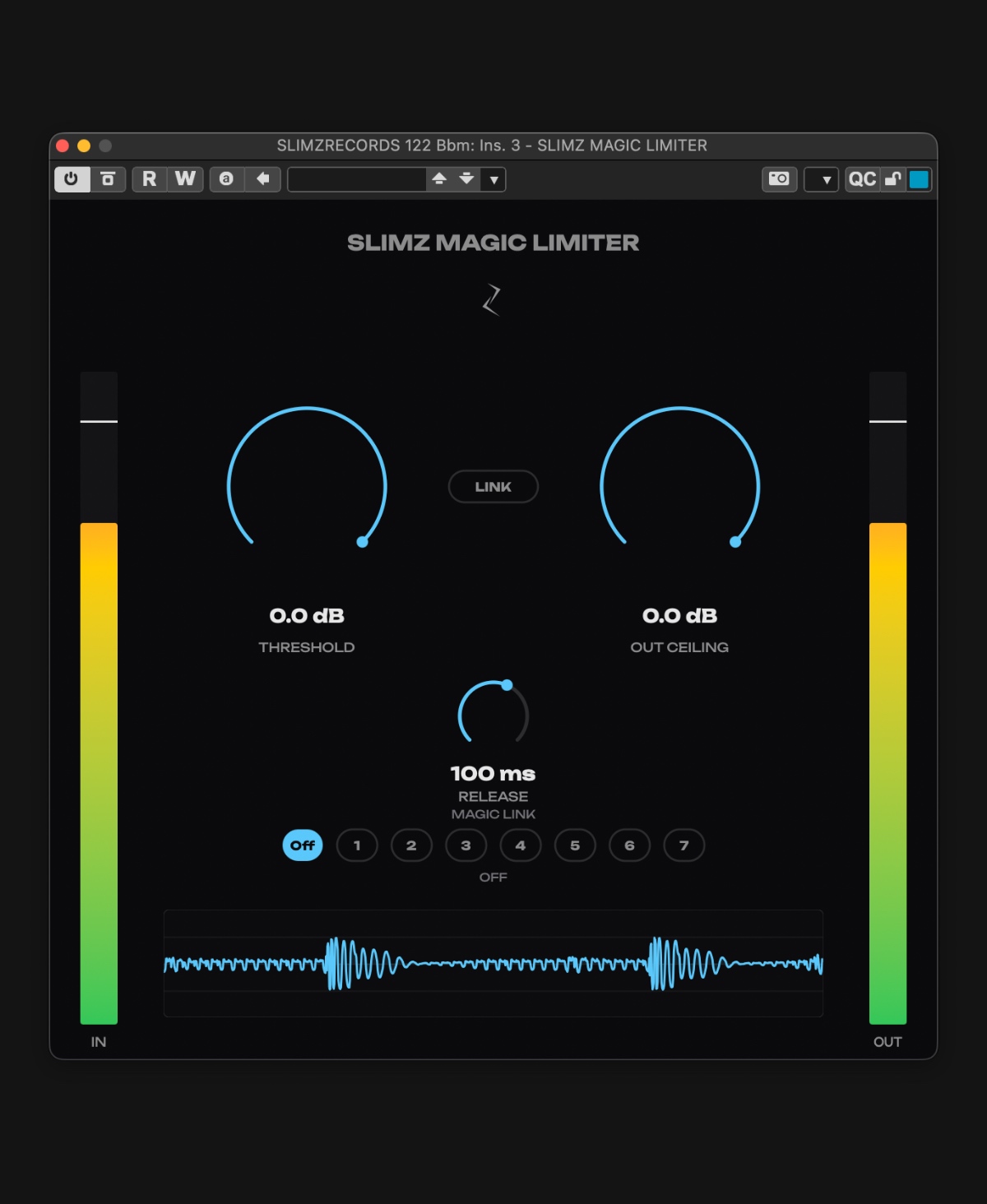Open the dropdown next to the snapshot icon
Viewport: 987px width, 1204px height.
[822, 179]
